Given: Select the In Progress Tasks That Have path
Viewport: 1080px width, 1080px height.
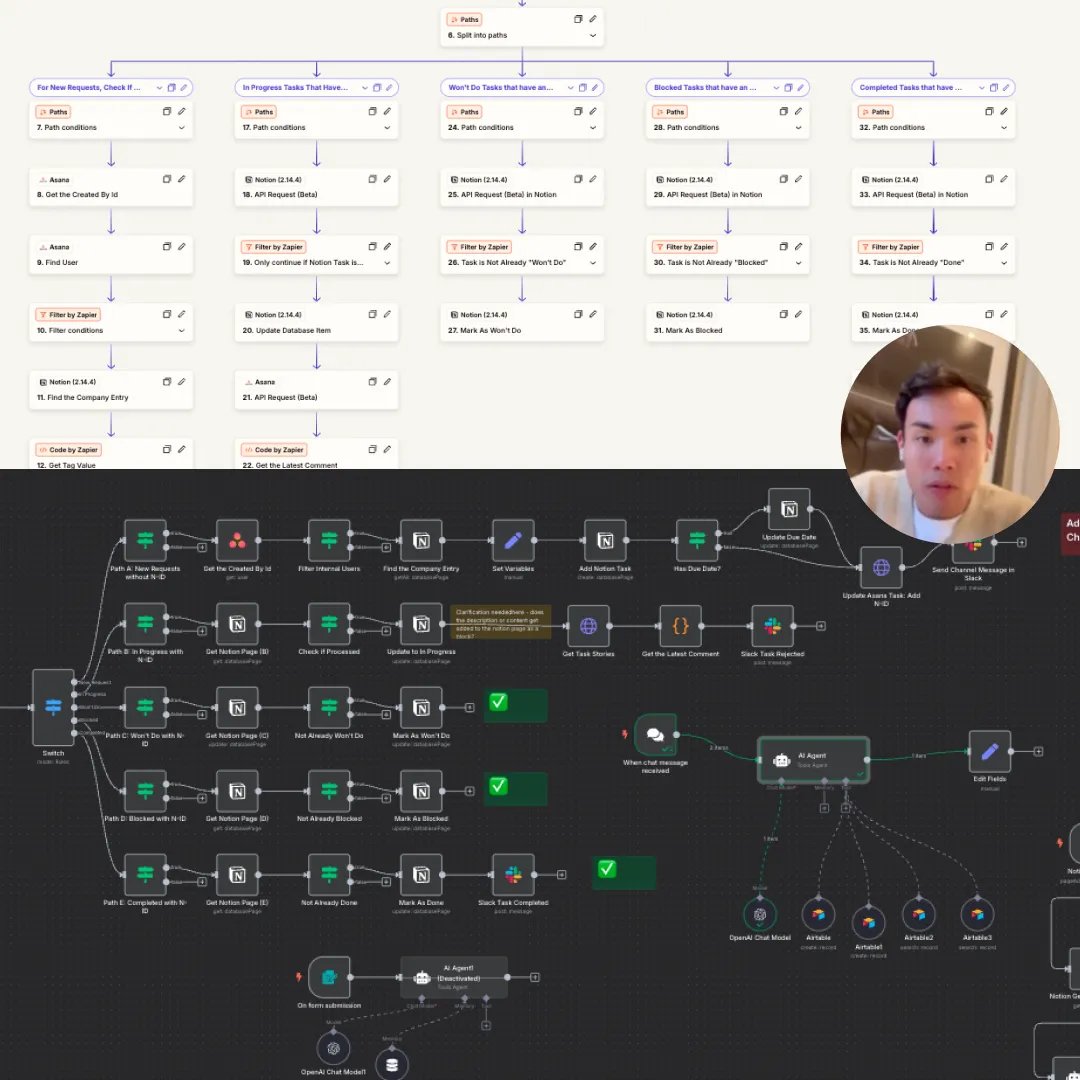Looking at the screenshot, I should point(295,87).
